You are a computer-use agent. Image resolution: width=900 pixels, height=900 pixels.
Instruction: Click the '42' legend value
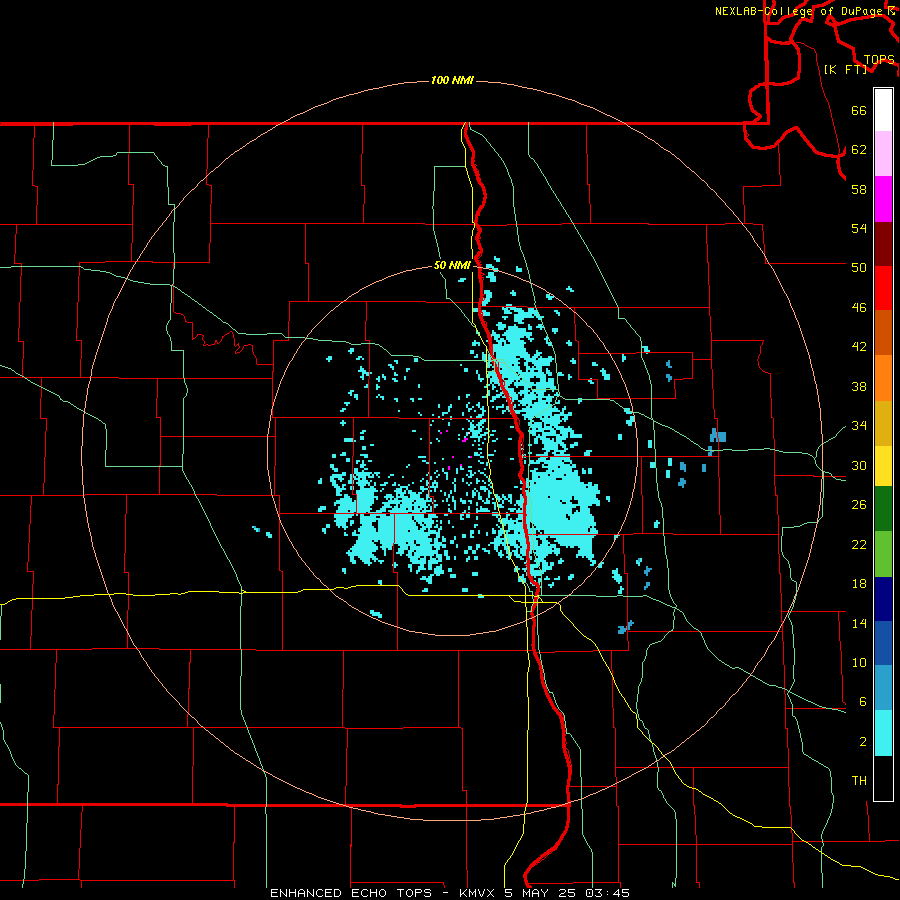point(859,347)
